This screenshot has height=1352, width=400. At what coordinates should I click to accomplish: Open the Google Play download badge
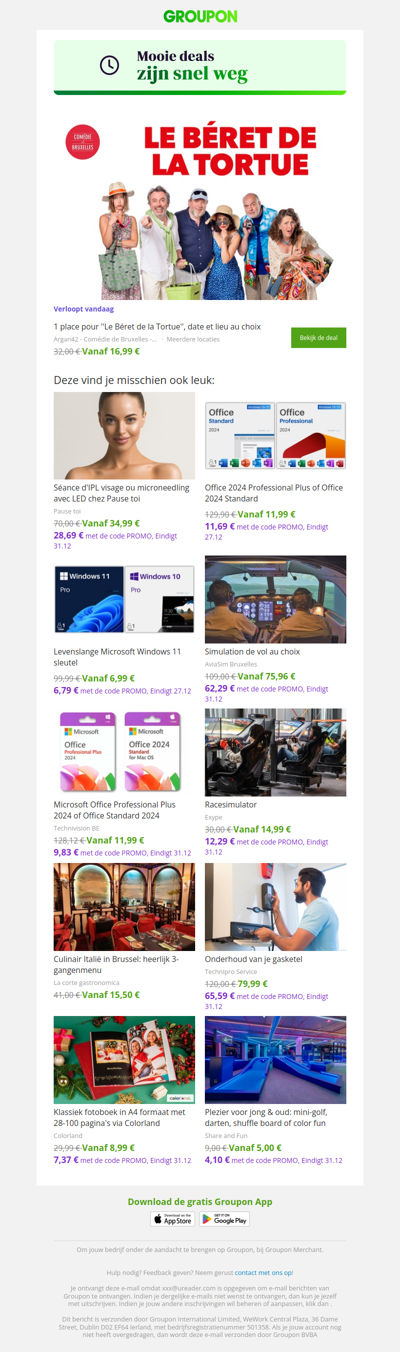(x=224, y=1219)
